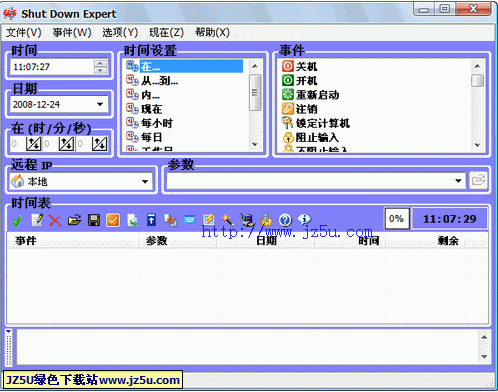Open the date 2008-12-24 dropdown
This screenshot has width=498, height=392.
pos(100,104)
